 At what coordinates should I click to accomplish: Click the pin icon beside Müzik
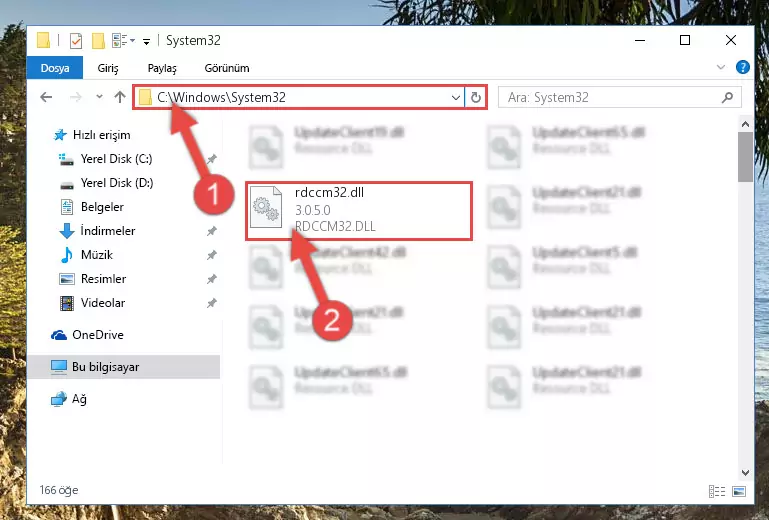point(211,255)
